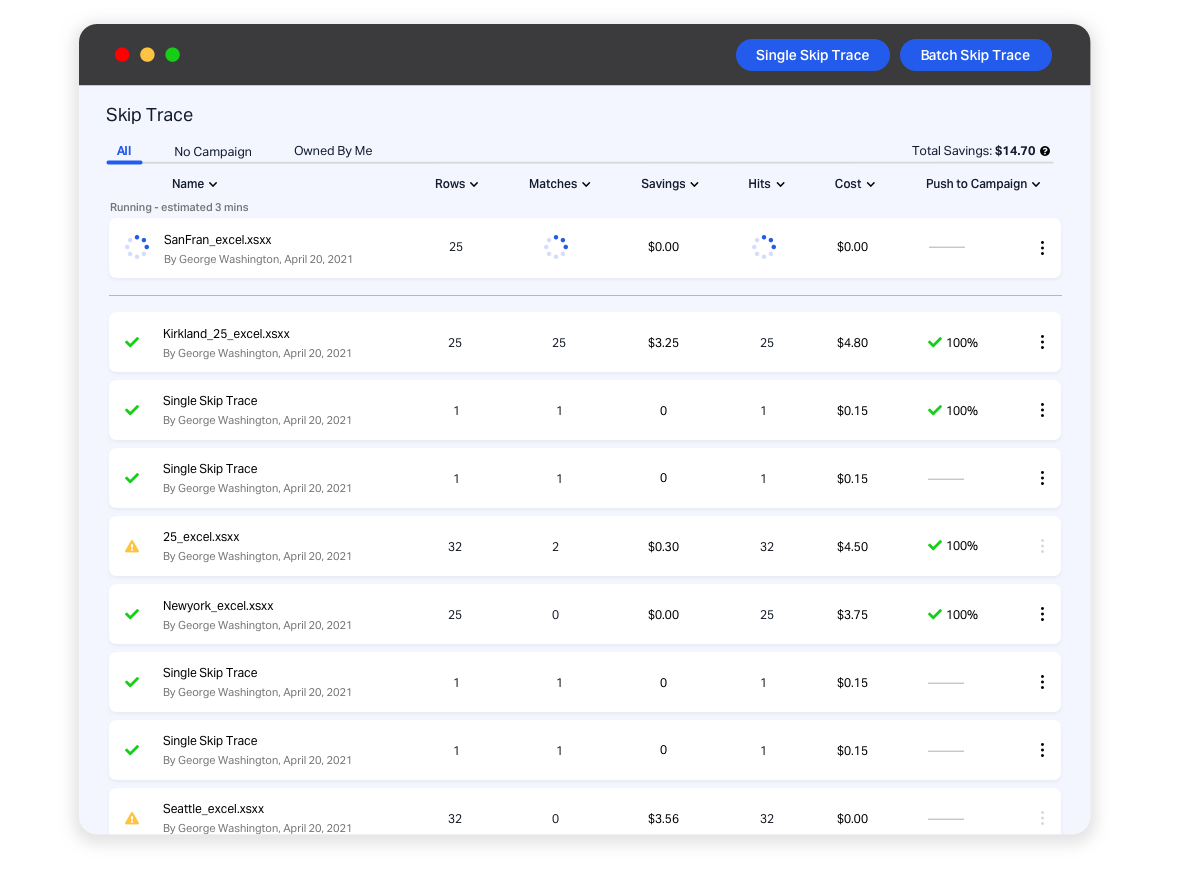Expand the Matches column dropdown

click(559, 184)
